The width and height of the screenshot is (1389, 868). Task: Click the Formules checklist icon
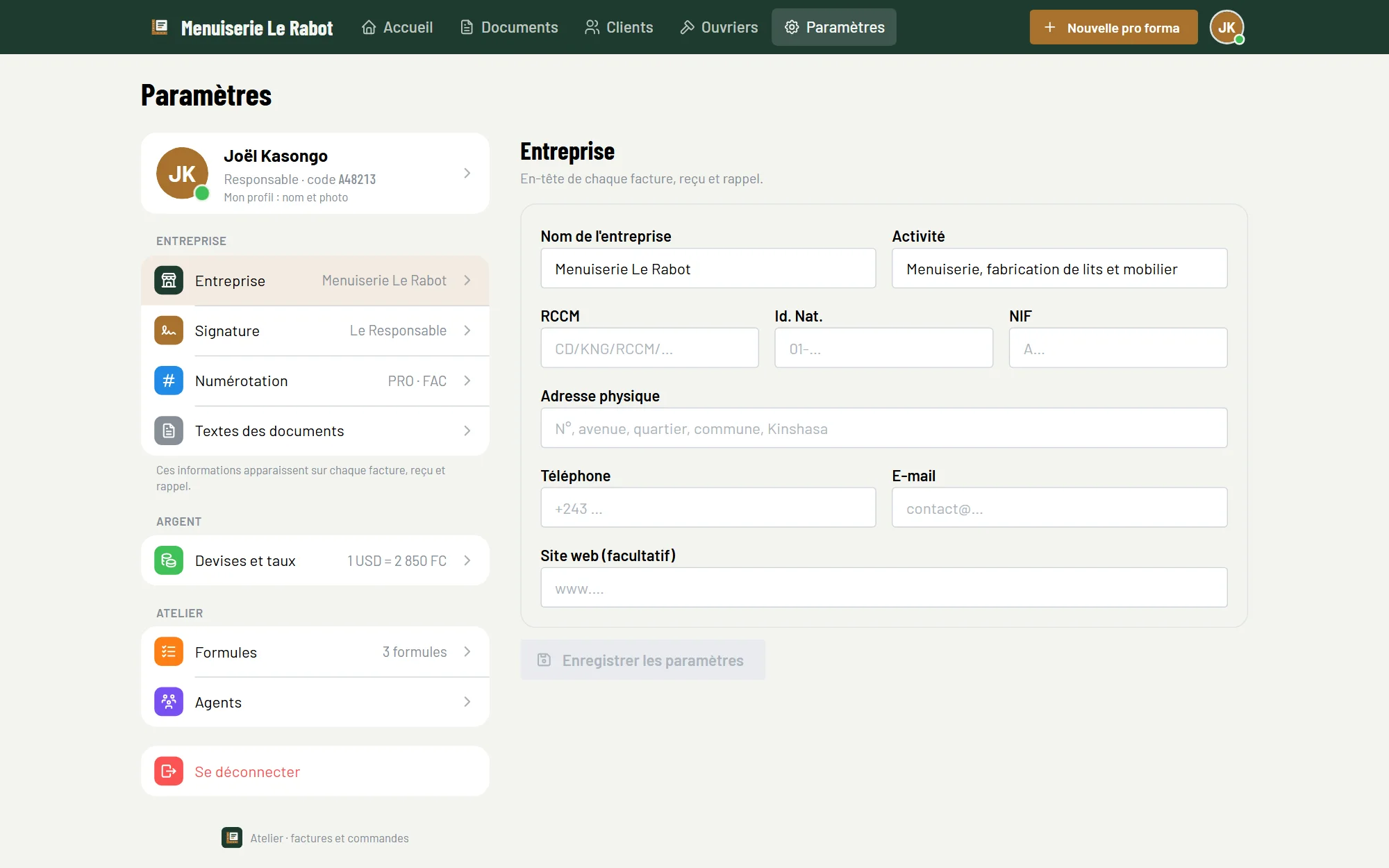click(169, 652)
